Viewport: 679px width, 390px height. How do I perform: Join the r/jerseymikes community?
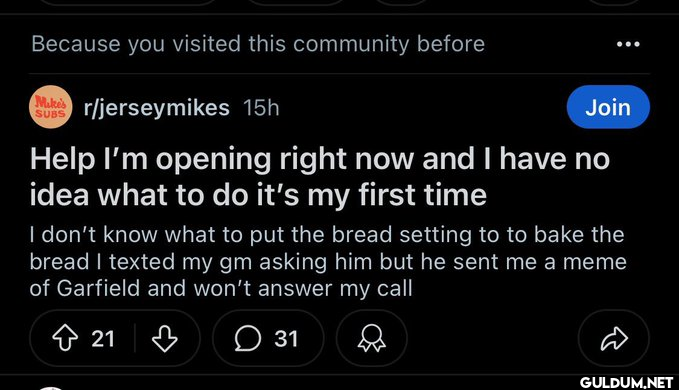click(x=608, y=107)
